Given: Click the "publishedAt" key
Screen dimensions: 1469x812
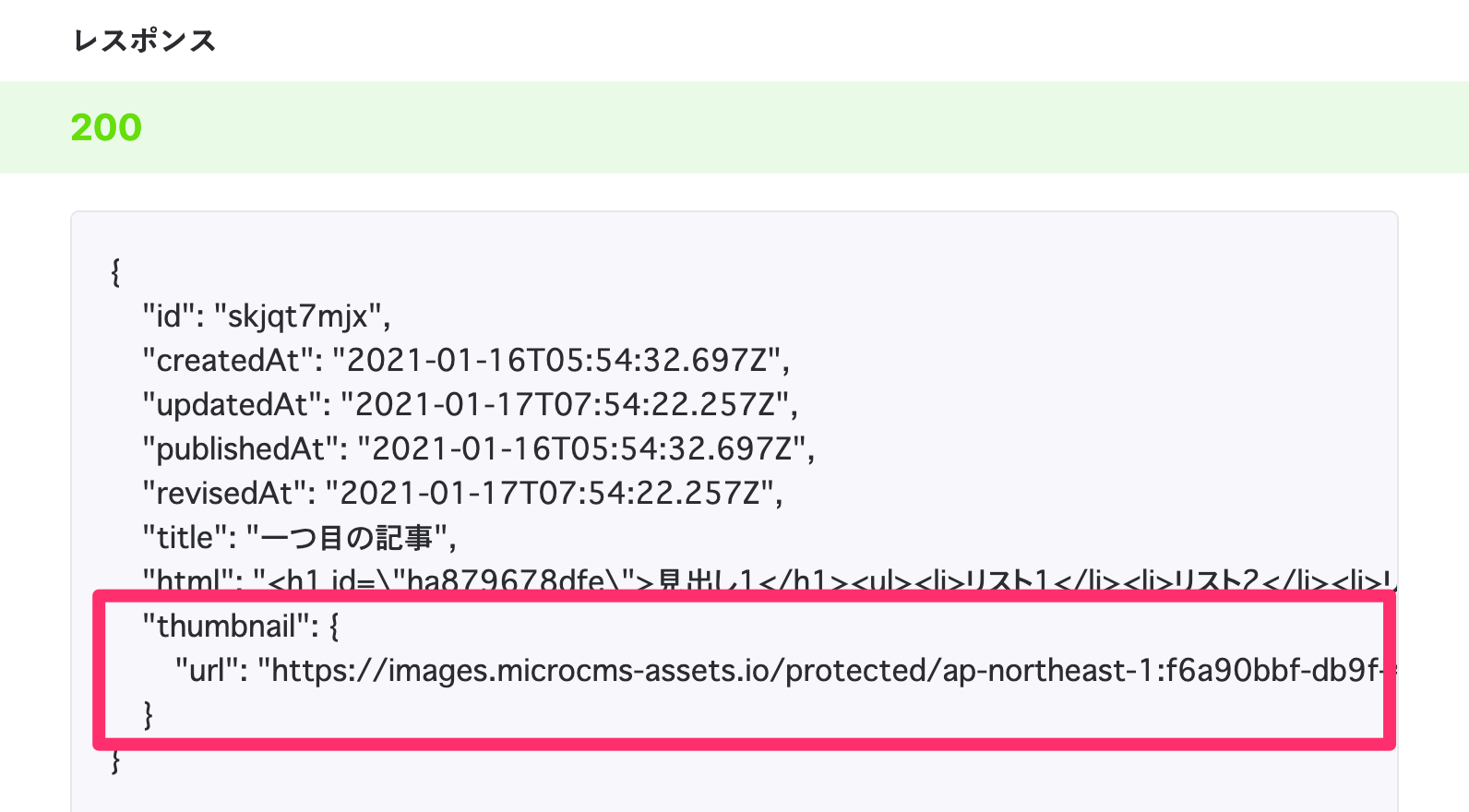Looking at the screenshot, I should tap(240, 449).
